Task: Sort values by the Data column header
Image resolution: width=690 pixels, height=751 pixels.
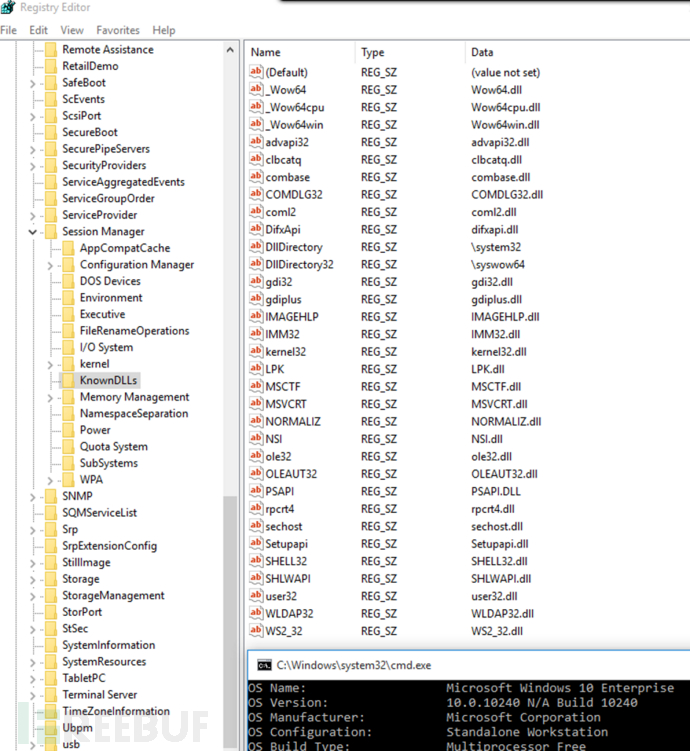Action: click(577, 52)
